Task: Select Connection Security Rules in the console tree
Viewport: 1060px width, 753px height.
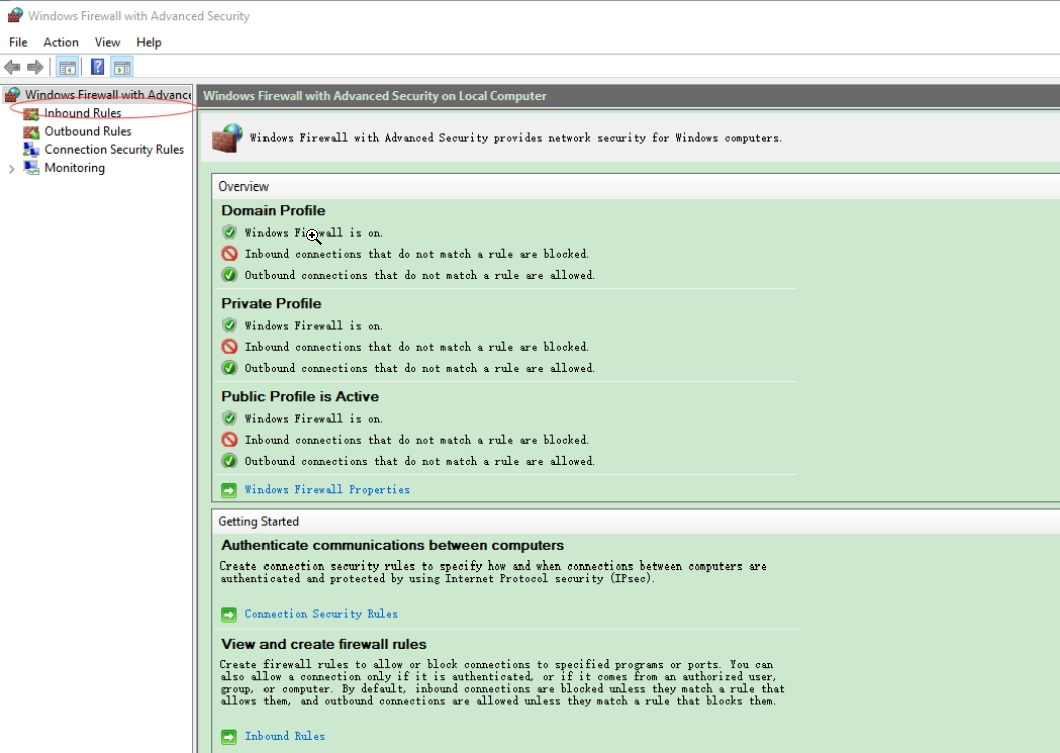Action: click(114, 149)
